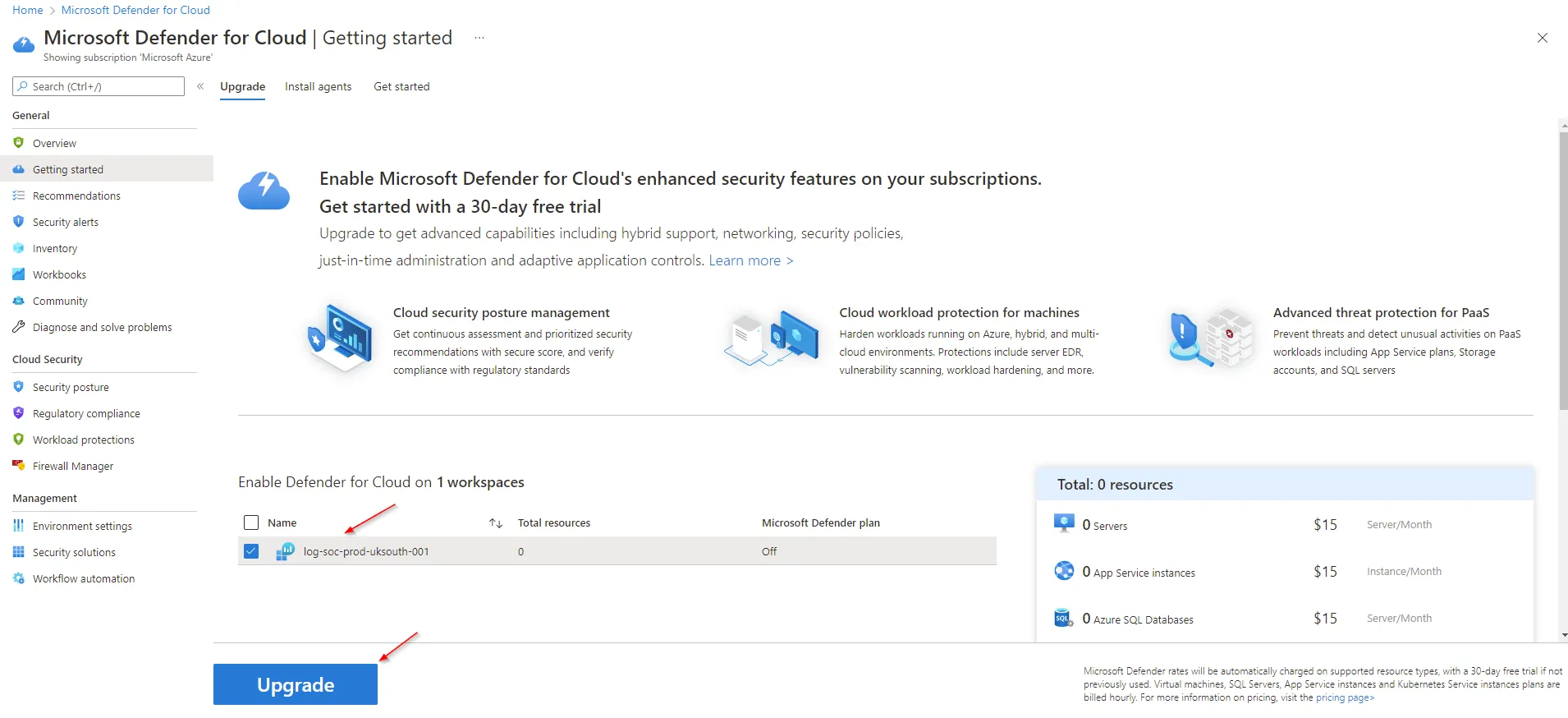Click the Workflow automation gear icon
This screenshot has width=1568, height=718.
(19, 578)
